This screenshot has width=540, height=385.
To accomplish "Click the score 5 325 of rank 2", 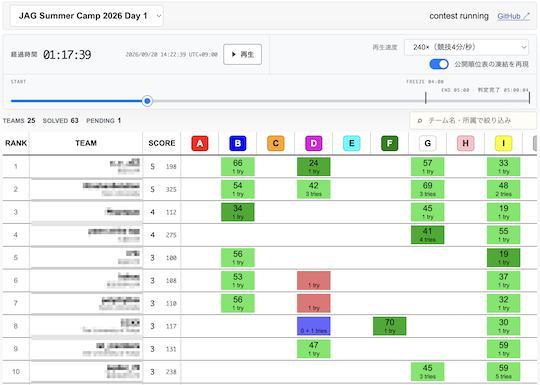I will pos(163,189).
